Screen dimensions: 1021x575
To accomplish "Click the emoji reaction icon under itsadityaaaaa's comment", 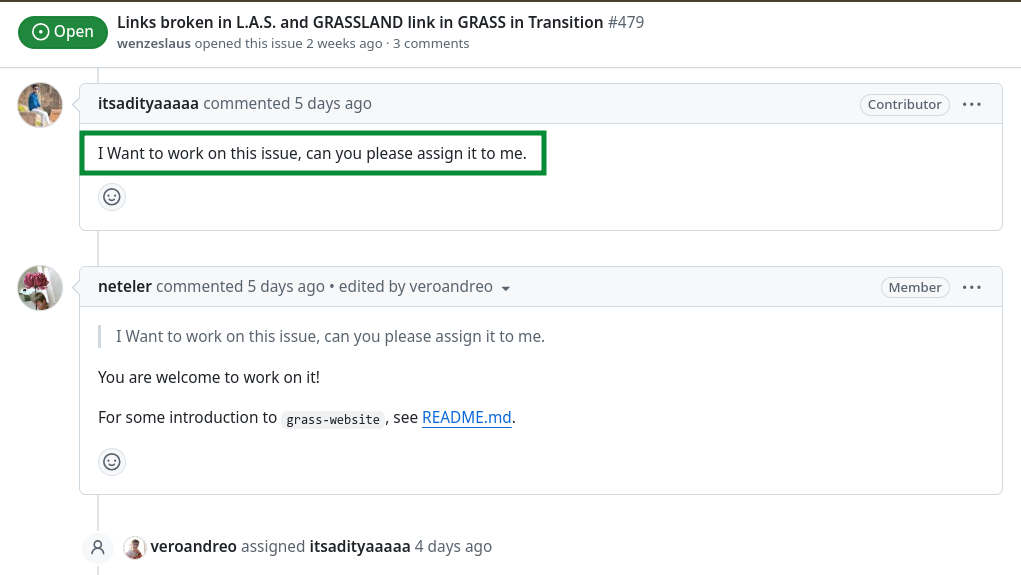I will [x=112, y=197].
